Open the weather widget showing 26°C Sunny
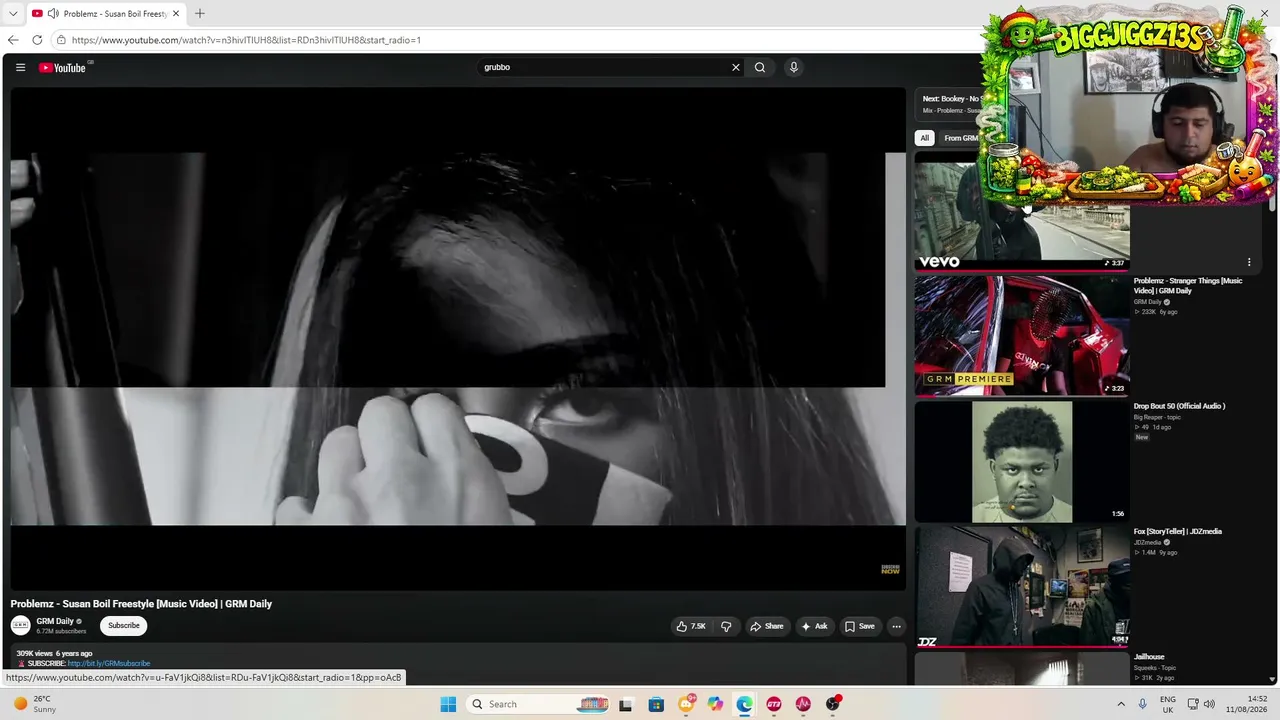The image size is (1280, 720). click(x=34, y=704)
